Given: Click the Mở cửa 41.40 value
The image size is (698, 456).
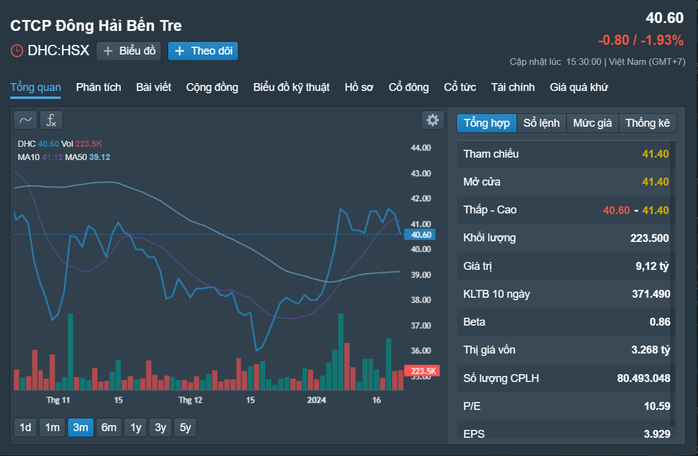Looking at the screenshot, I should tap(655, 182).
